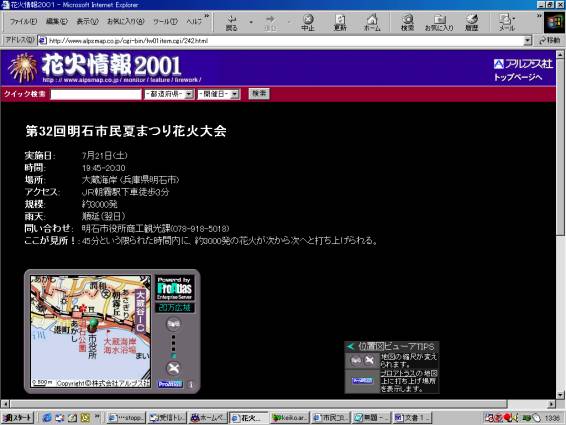The image size is (566, 425).
Task: Click the map close X round button
Action: point(174,368)
